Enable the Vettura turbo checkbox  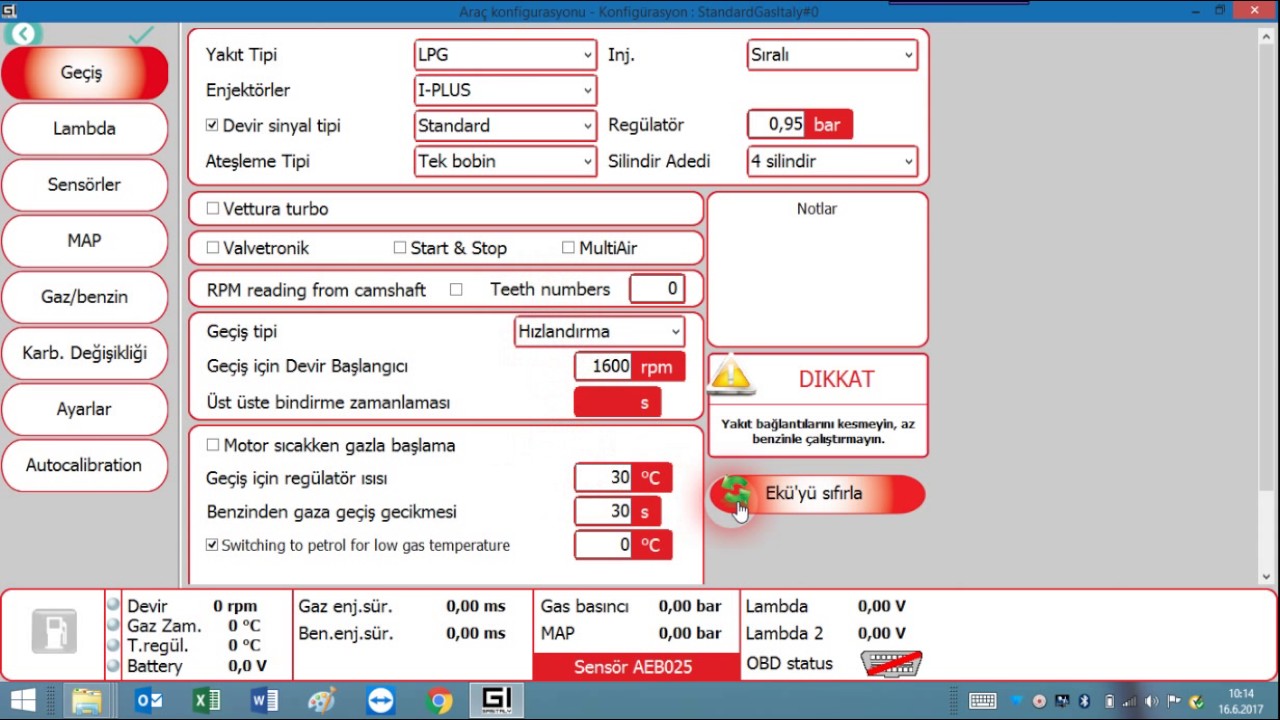[212, 209]
